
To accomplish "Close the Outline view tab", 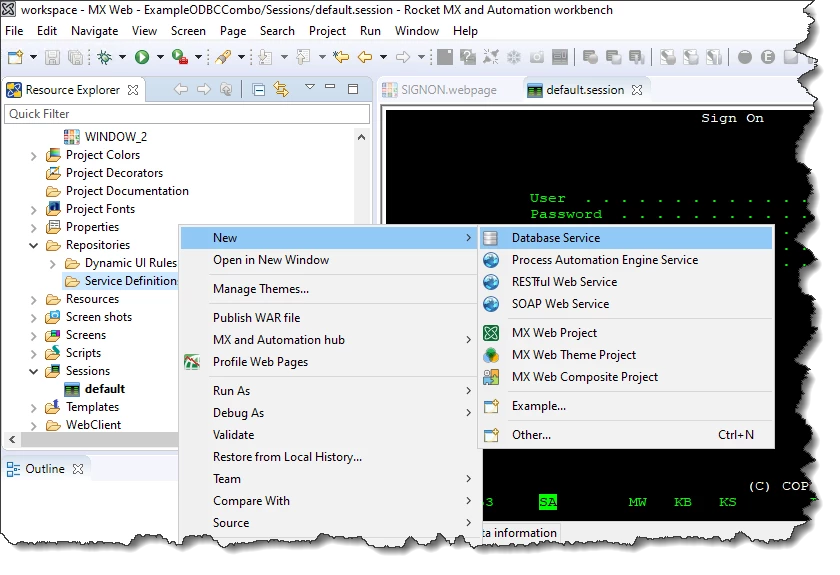I will click(x=78, y=469).
